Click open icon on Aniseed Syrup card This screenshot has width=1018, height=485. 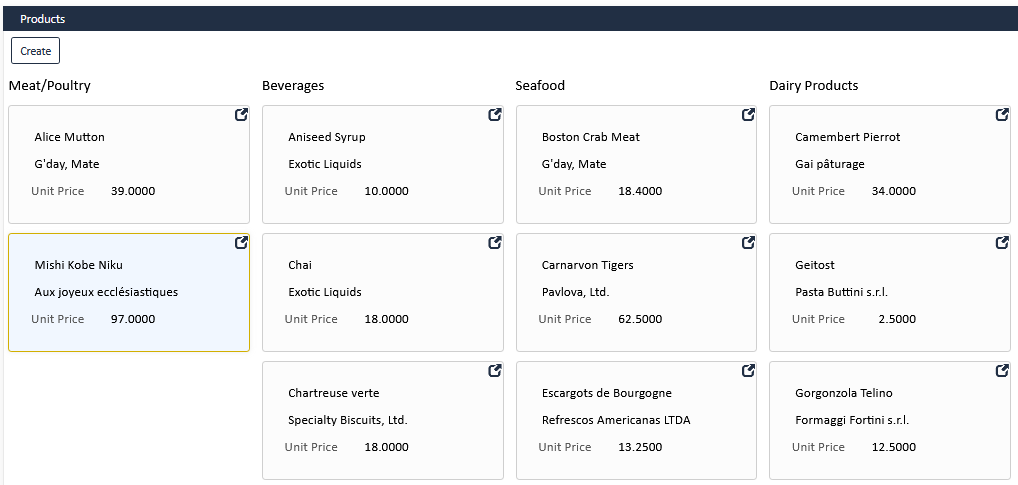tap(495, 115)
